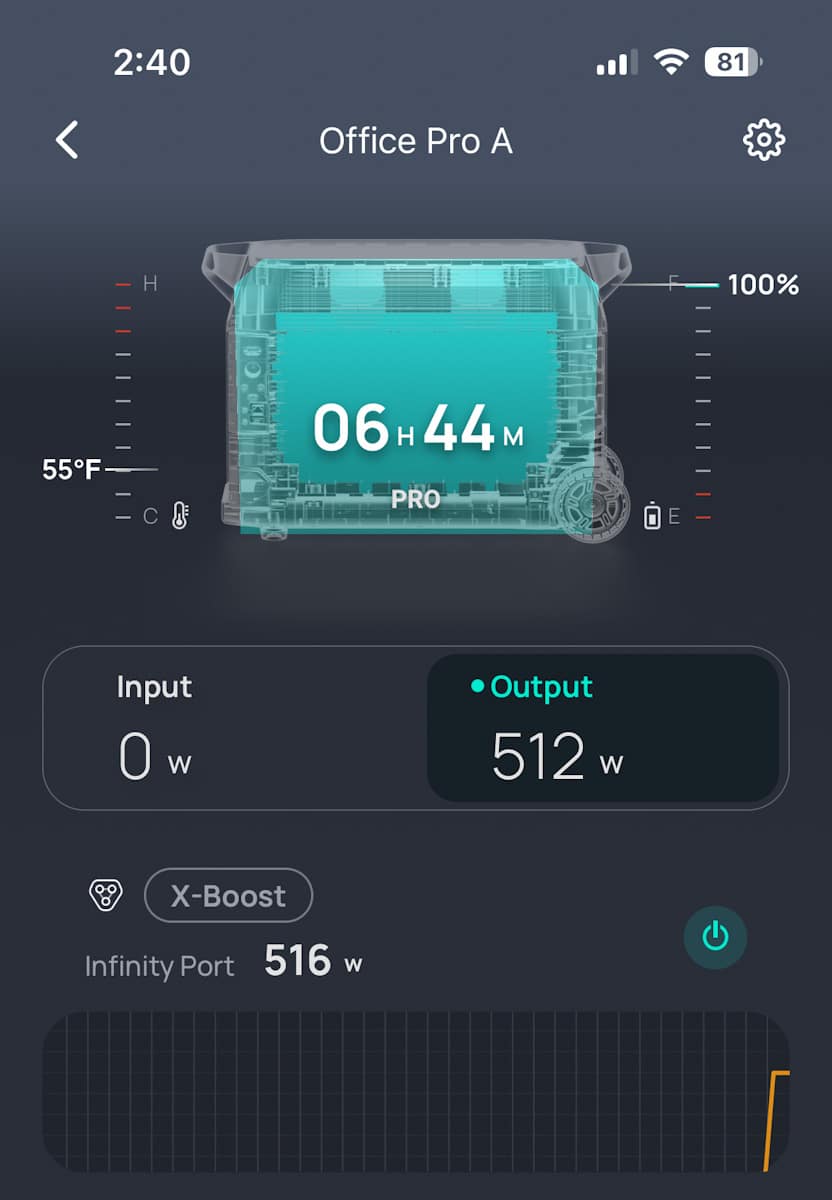Tap the back arrow icon
This screenshot has width=832, height=1200.
pos(67,140)
